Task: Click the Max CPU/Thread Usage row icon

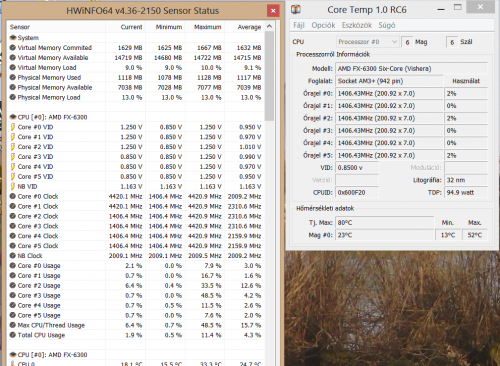Action: pos(13,325)
